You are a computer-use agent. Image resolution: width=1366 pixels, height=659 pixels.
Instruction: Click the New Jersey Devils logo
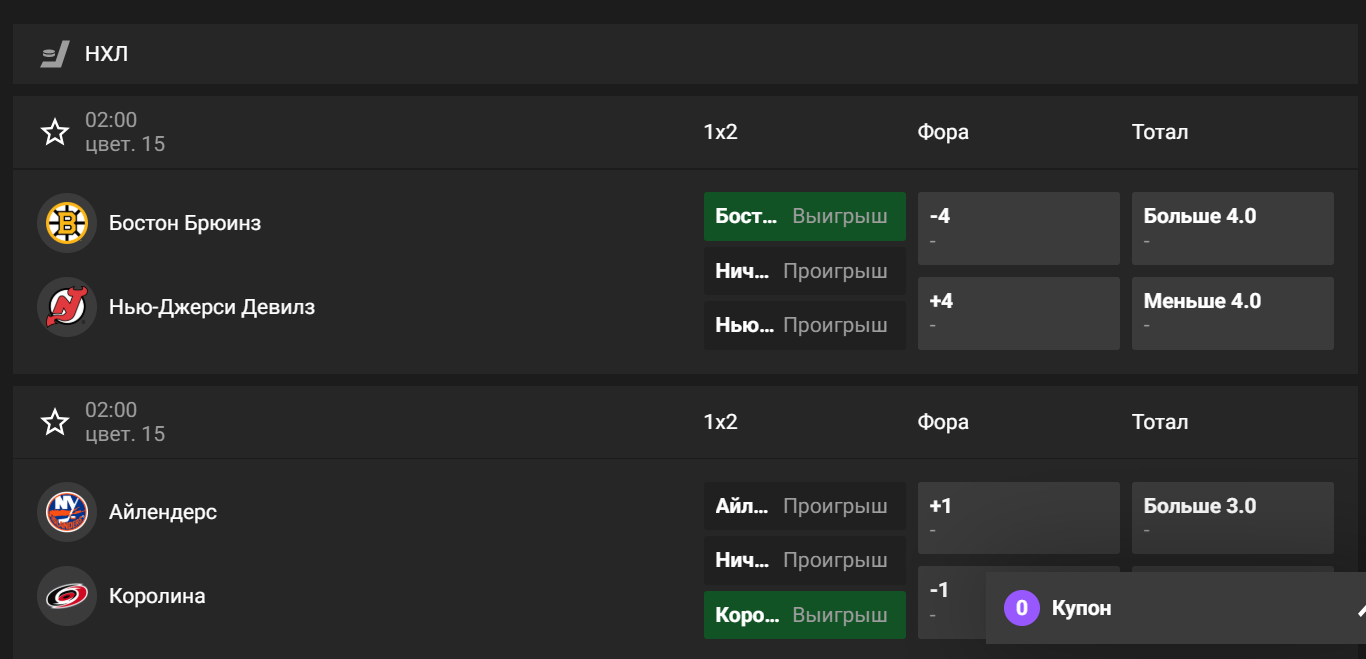click(67, 307)
